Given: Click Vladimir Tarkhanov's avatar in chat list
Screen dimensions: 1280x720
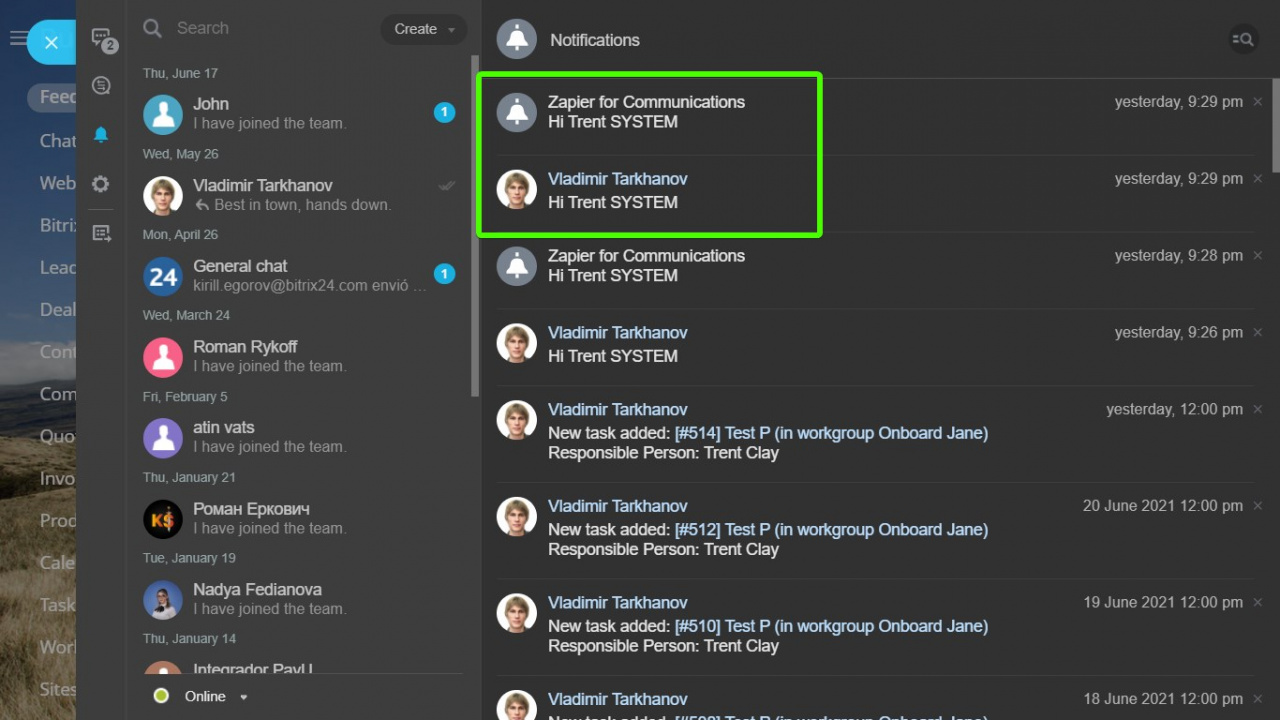Looking at the screenshot, I should (163, 195).
